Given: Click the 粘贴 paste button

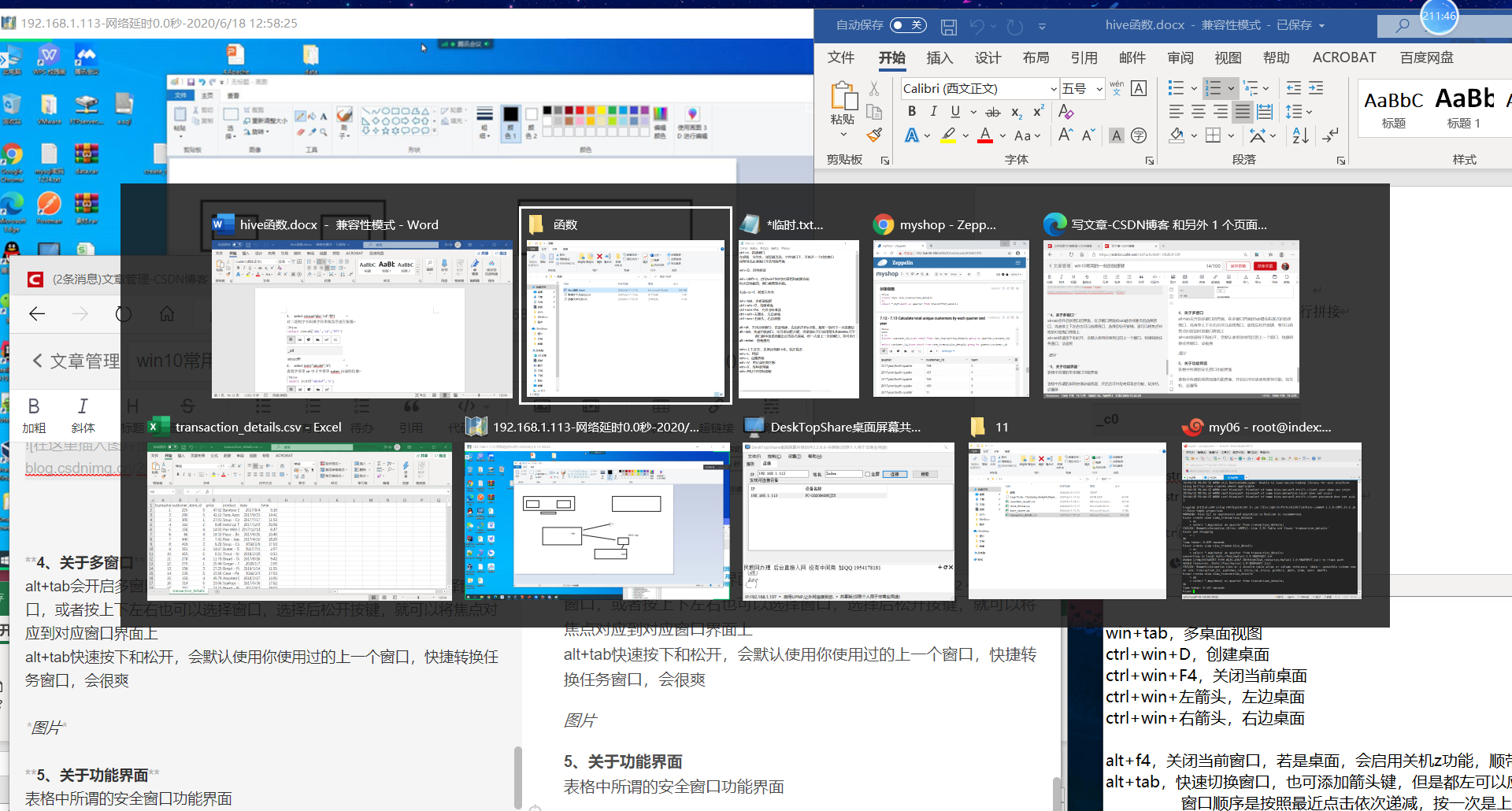Looking at the screenshot, I should [x=843, y=106].
